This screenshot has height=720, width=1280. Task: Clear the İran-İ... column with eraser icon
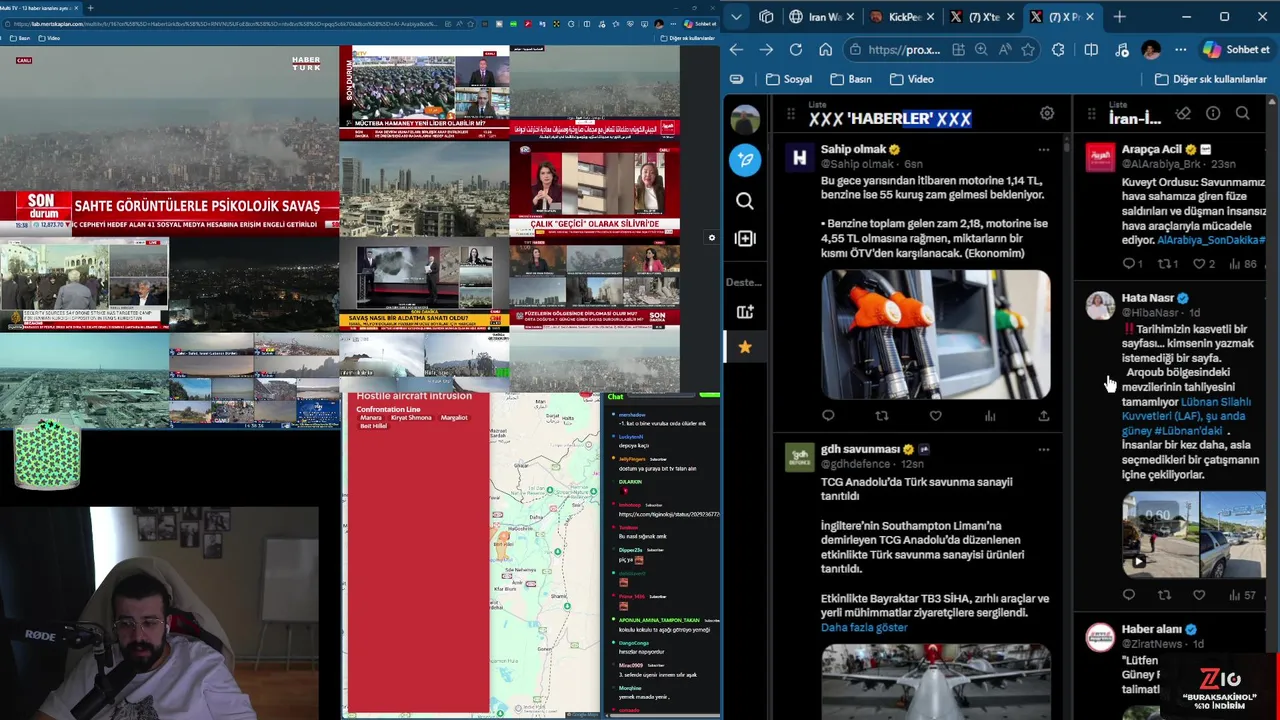point(1183,113)
